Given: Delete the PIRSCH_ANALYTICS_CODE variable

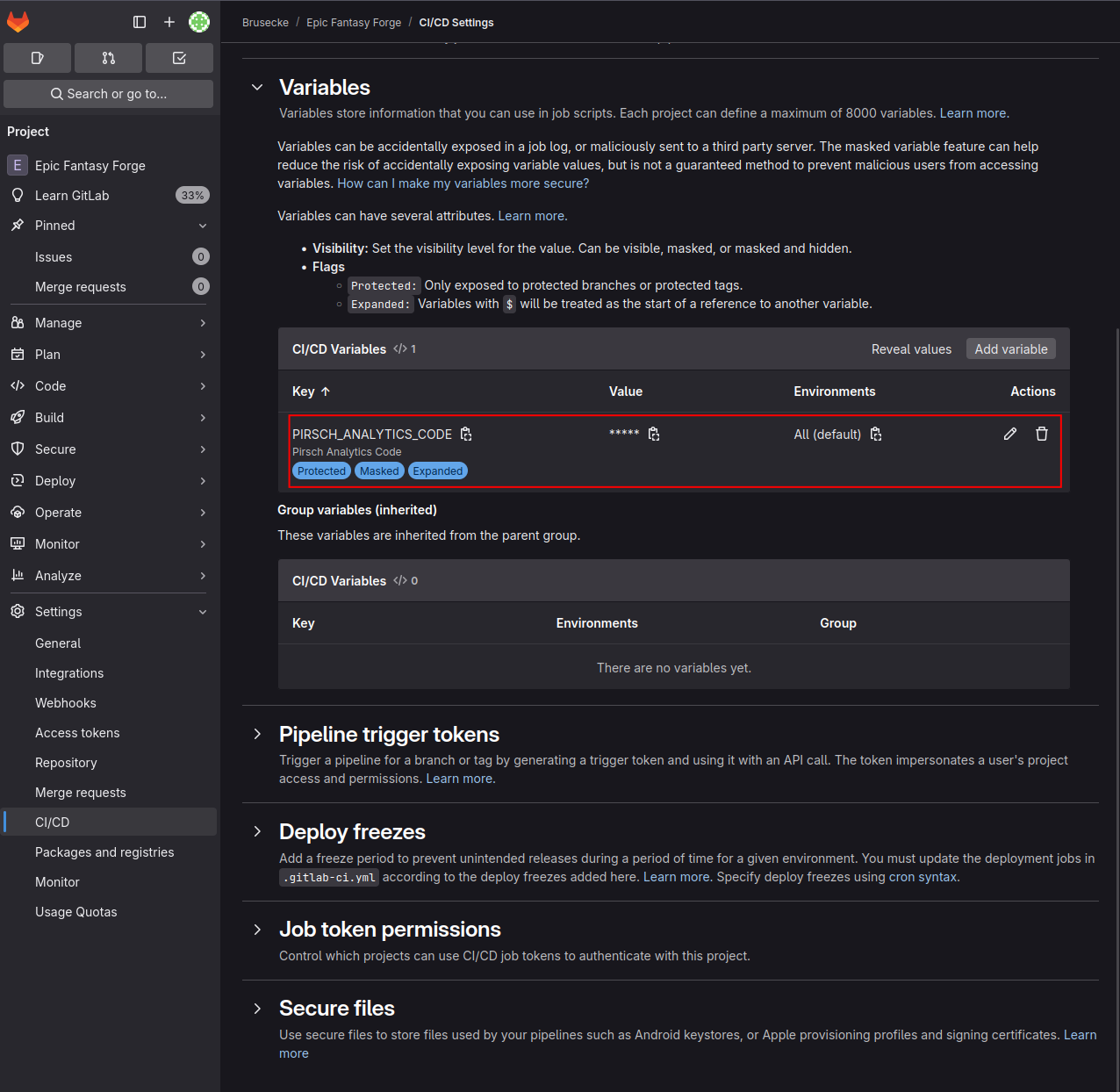Looking at the screenshot, I should [x=1042, y=434].
